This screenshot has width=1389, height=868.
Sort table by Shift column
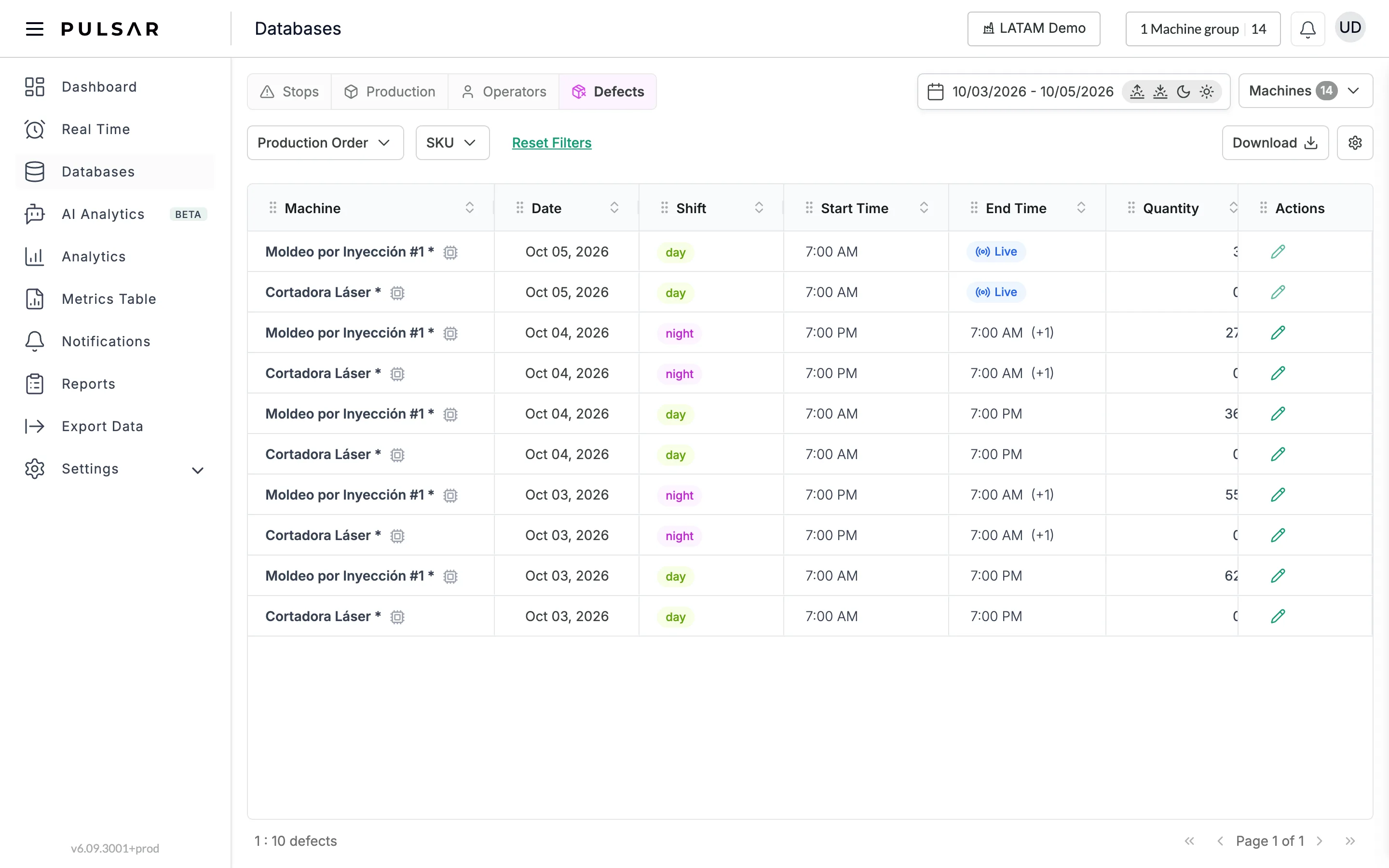(x=759, y=207)
